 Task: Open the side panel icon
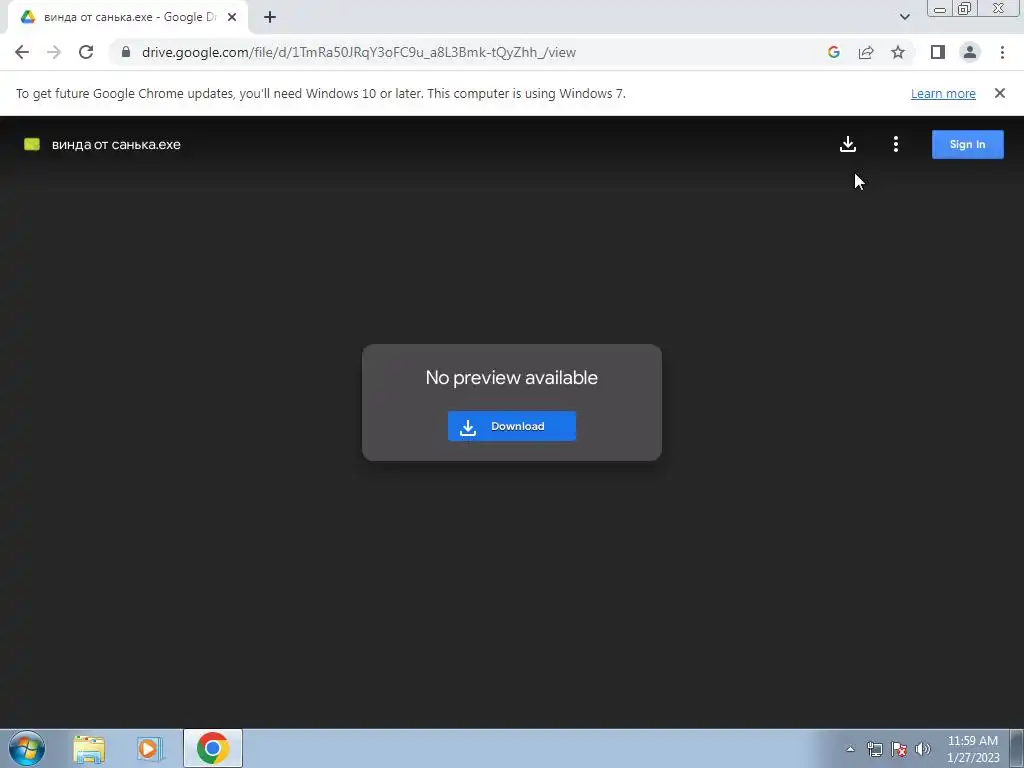[938, 52]
